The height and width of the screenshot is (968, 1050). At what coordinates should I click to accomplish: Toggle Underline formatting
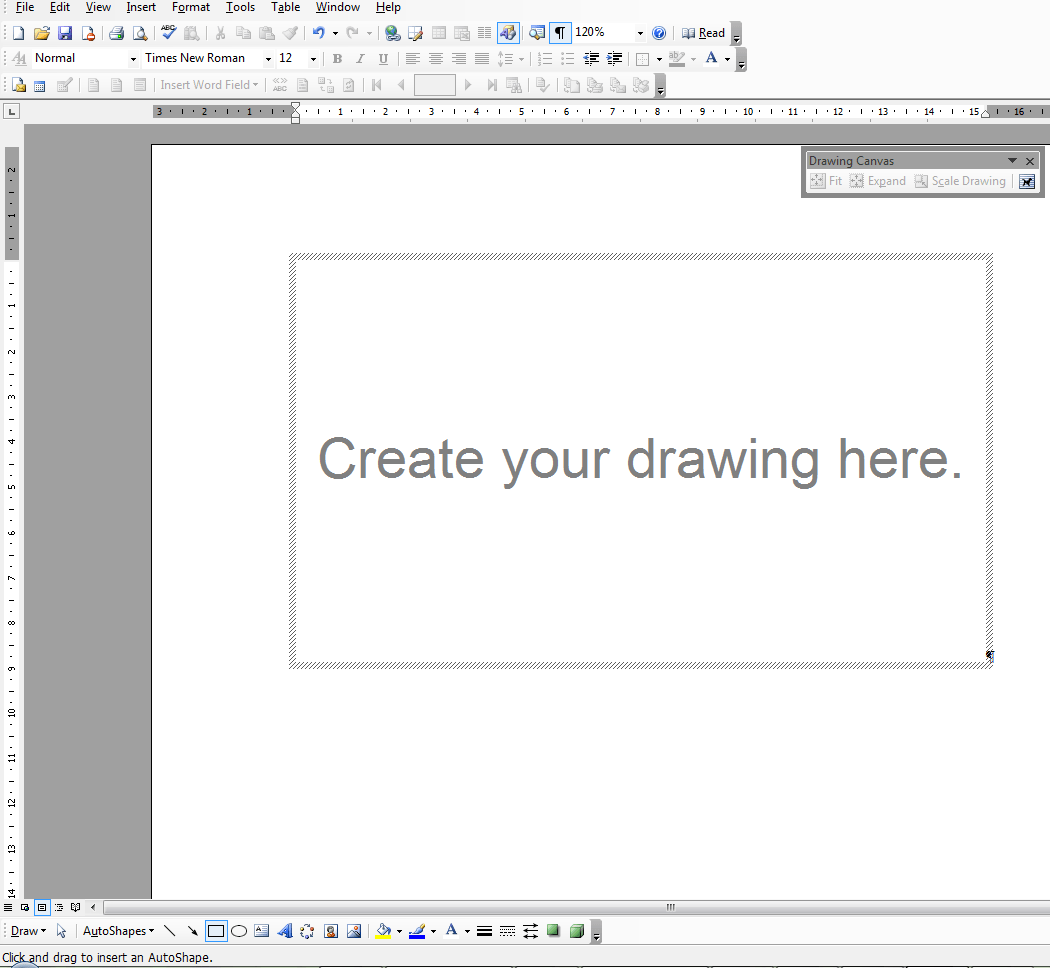pyautogui.click(x=383, y=59)
